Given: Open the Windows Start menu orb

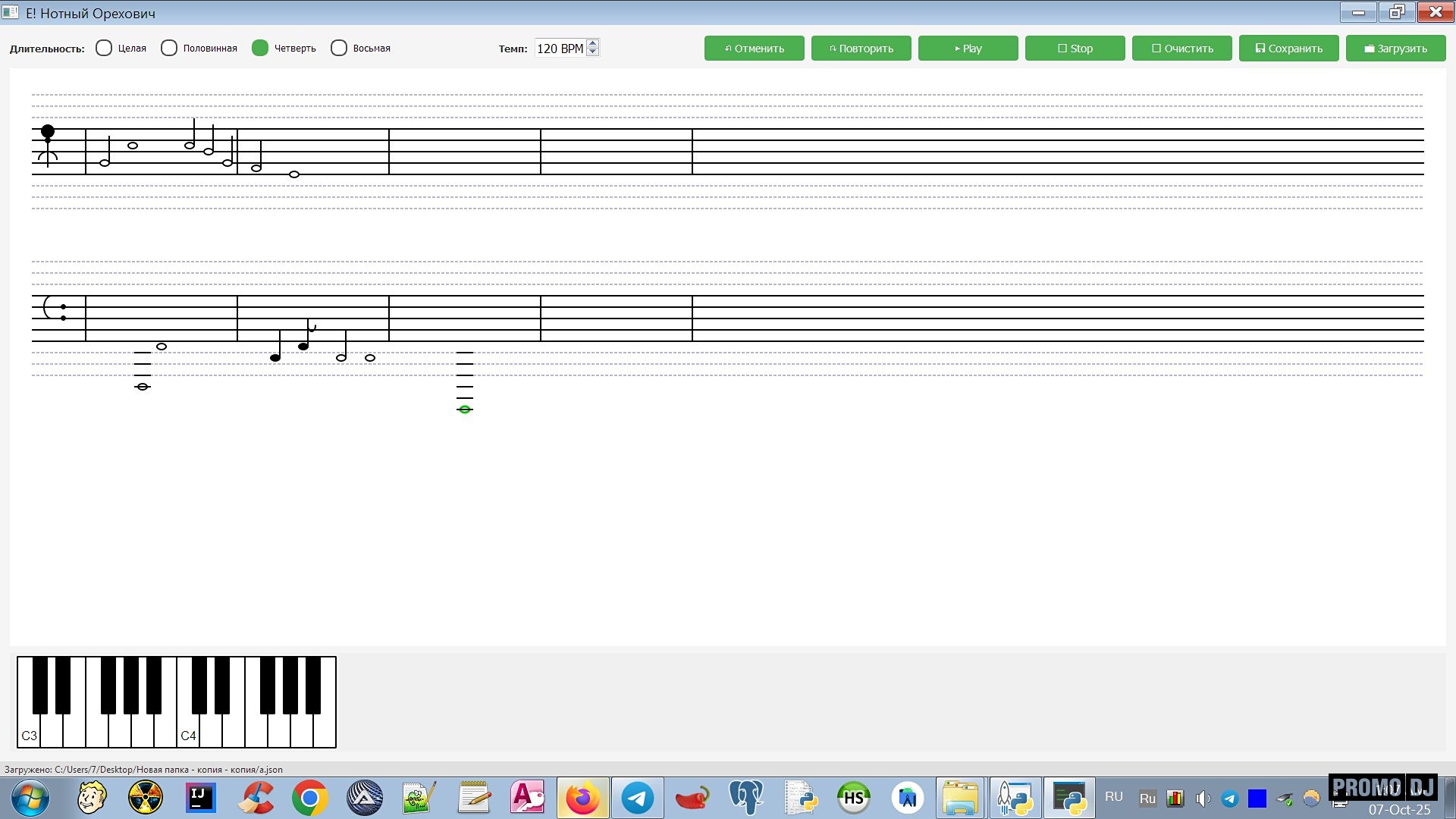Looking at the screenshot, I should 30,798.
